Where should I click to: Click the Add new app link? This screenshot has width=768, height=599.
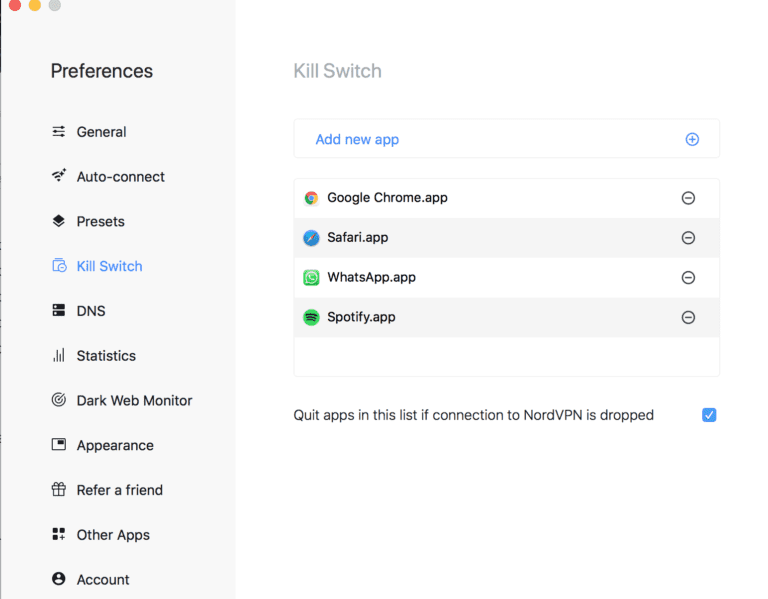(x=357, y=139)
